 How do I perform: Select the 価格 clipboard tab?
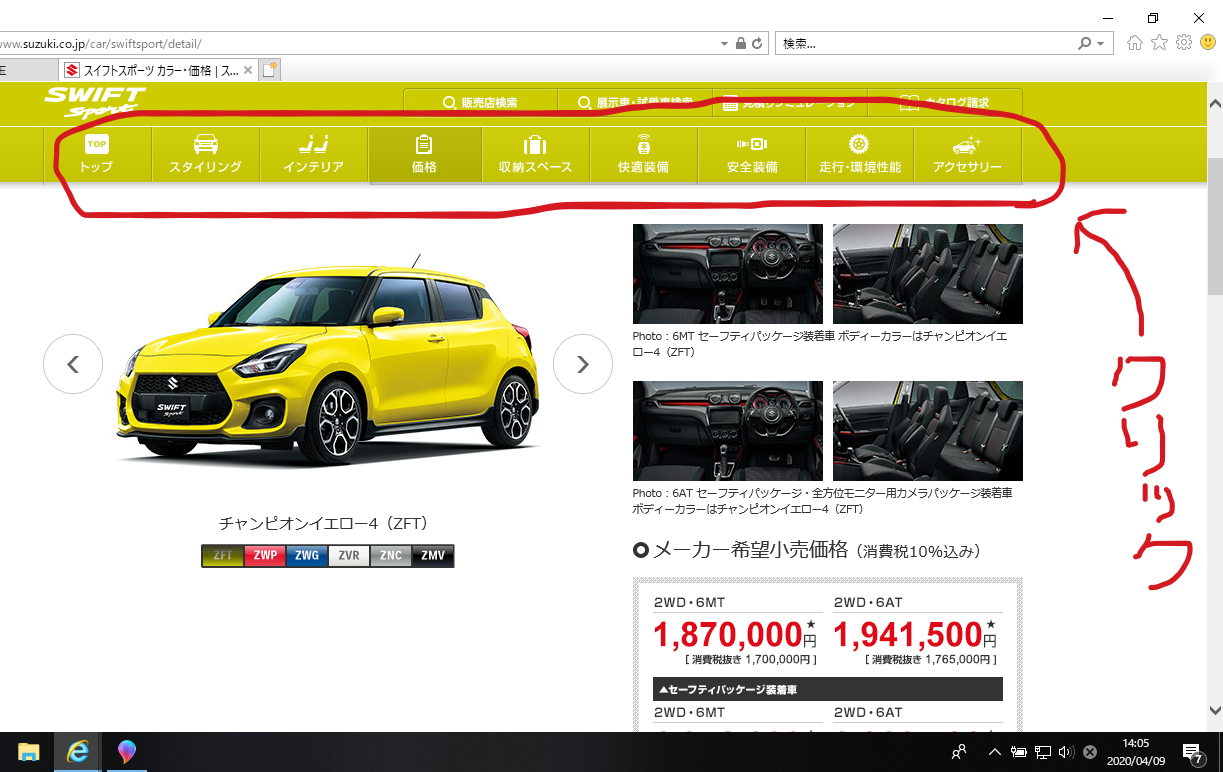coord(424,155)
